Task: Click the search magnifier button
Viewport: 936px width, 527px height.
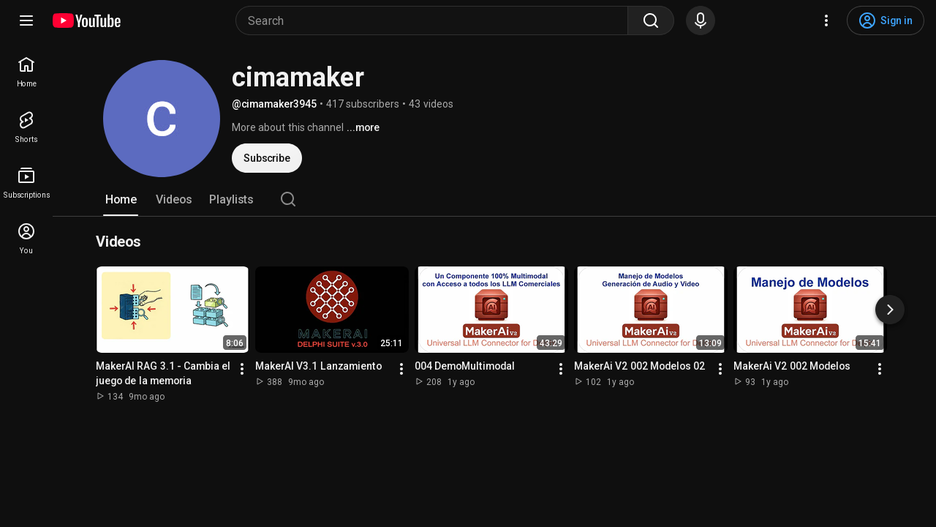Action: [x=651, y=21]
